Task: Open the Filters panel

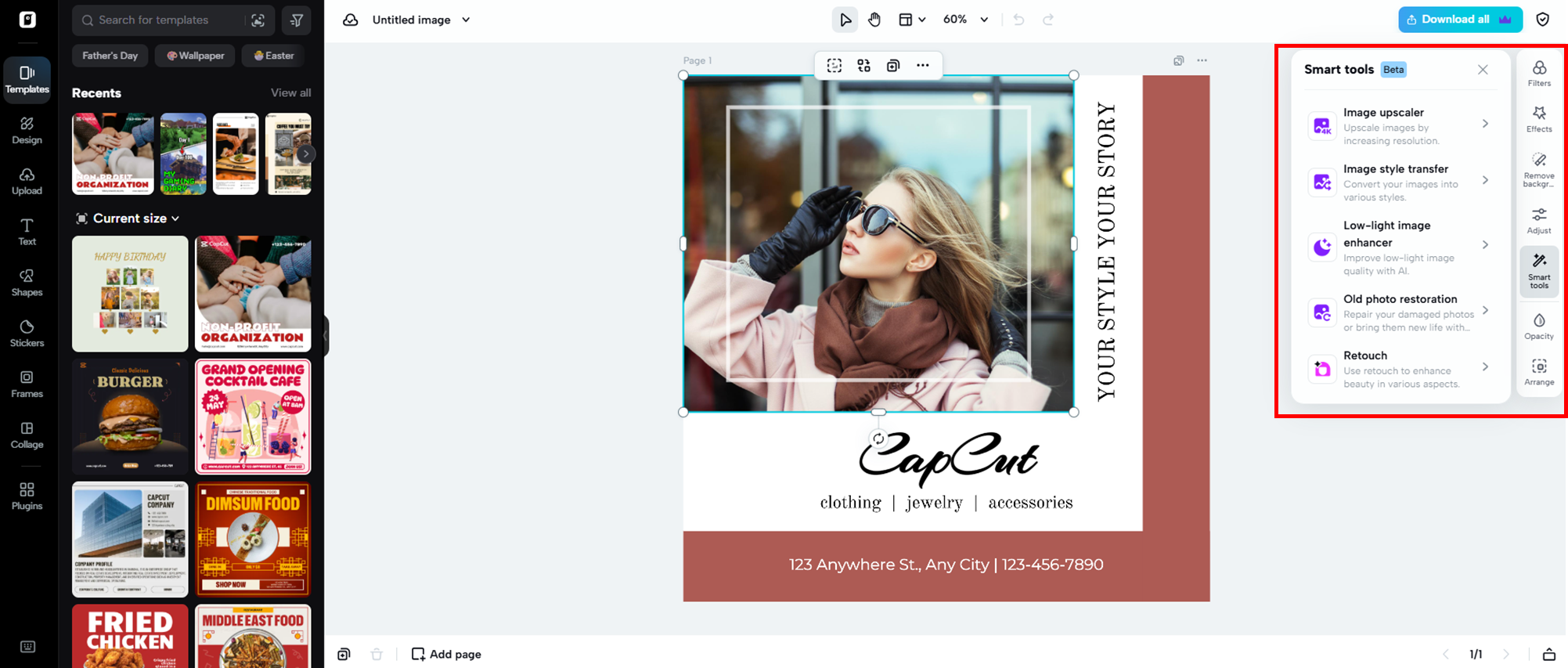Action: click(x=1539, y=74)
